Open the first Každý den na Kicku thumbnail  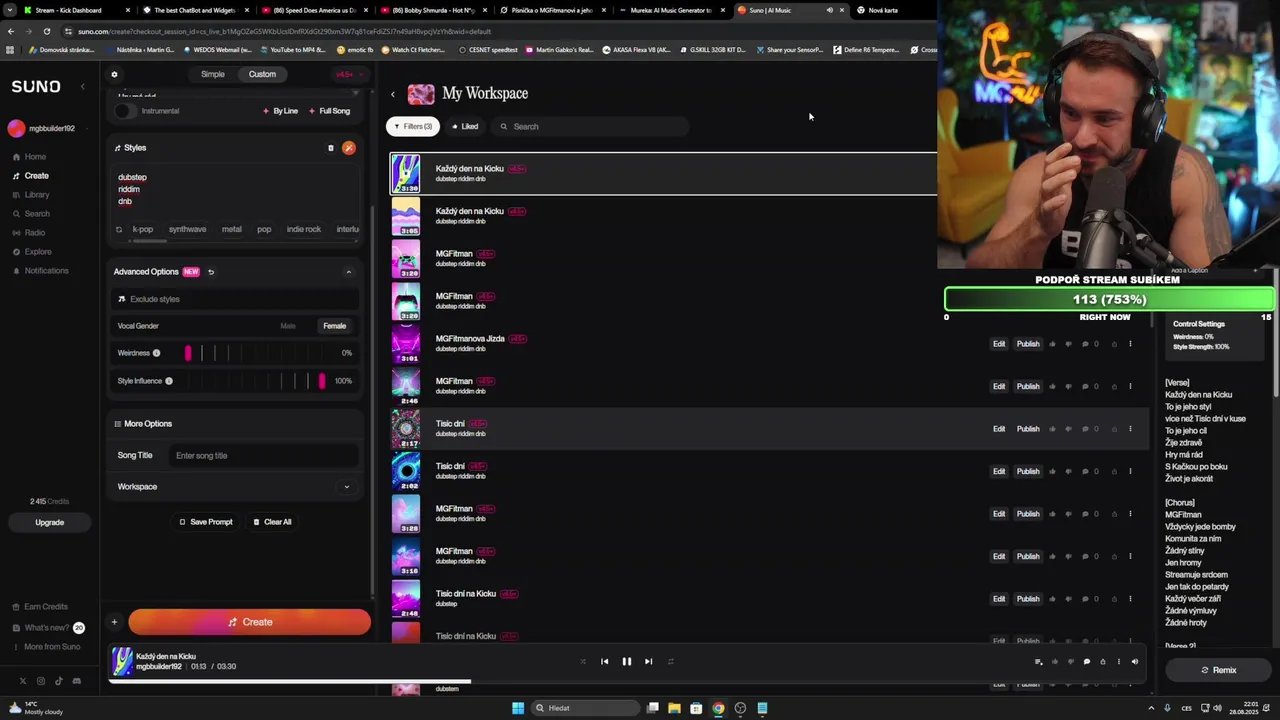click(x=405, y=174)
